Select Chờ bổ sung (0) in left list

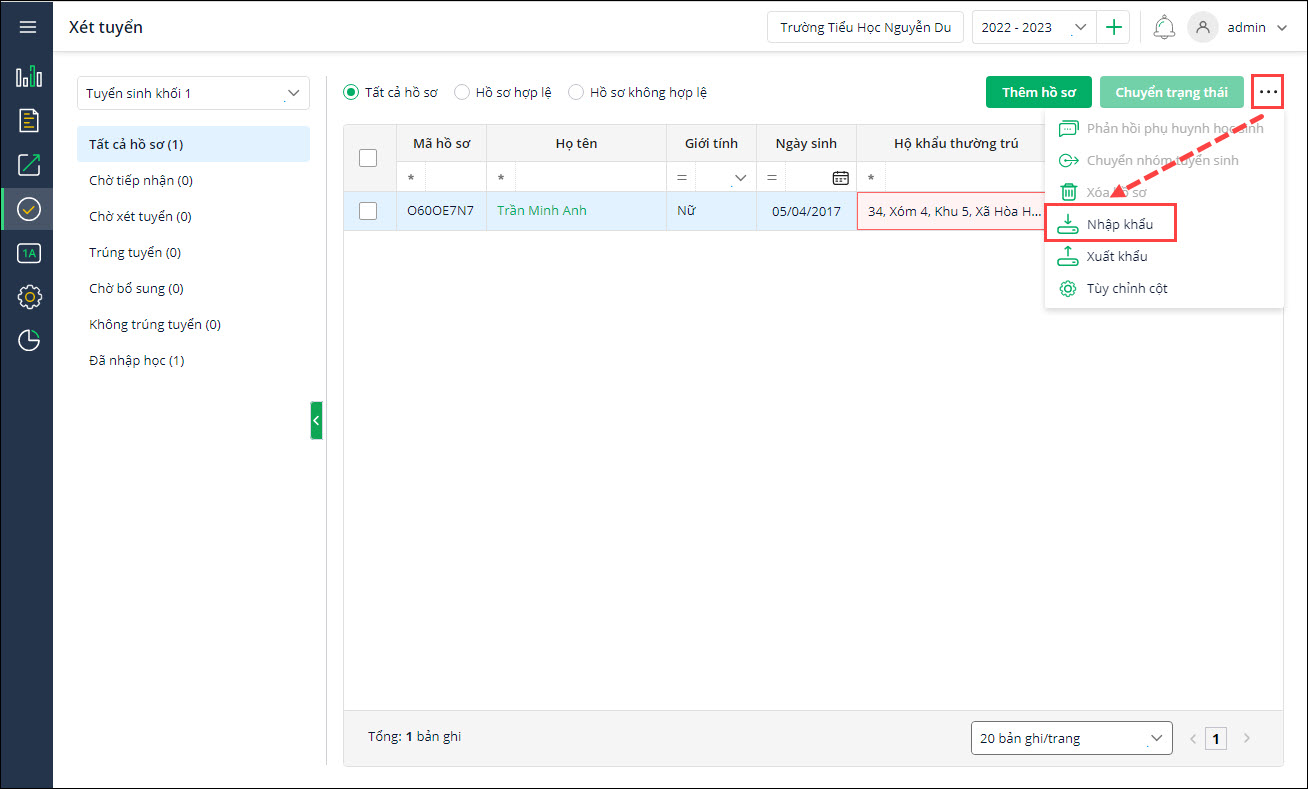point(193,288)
